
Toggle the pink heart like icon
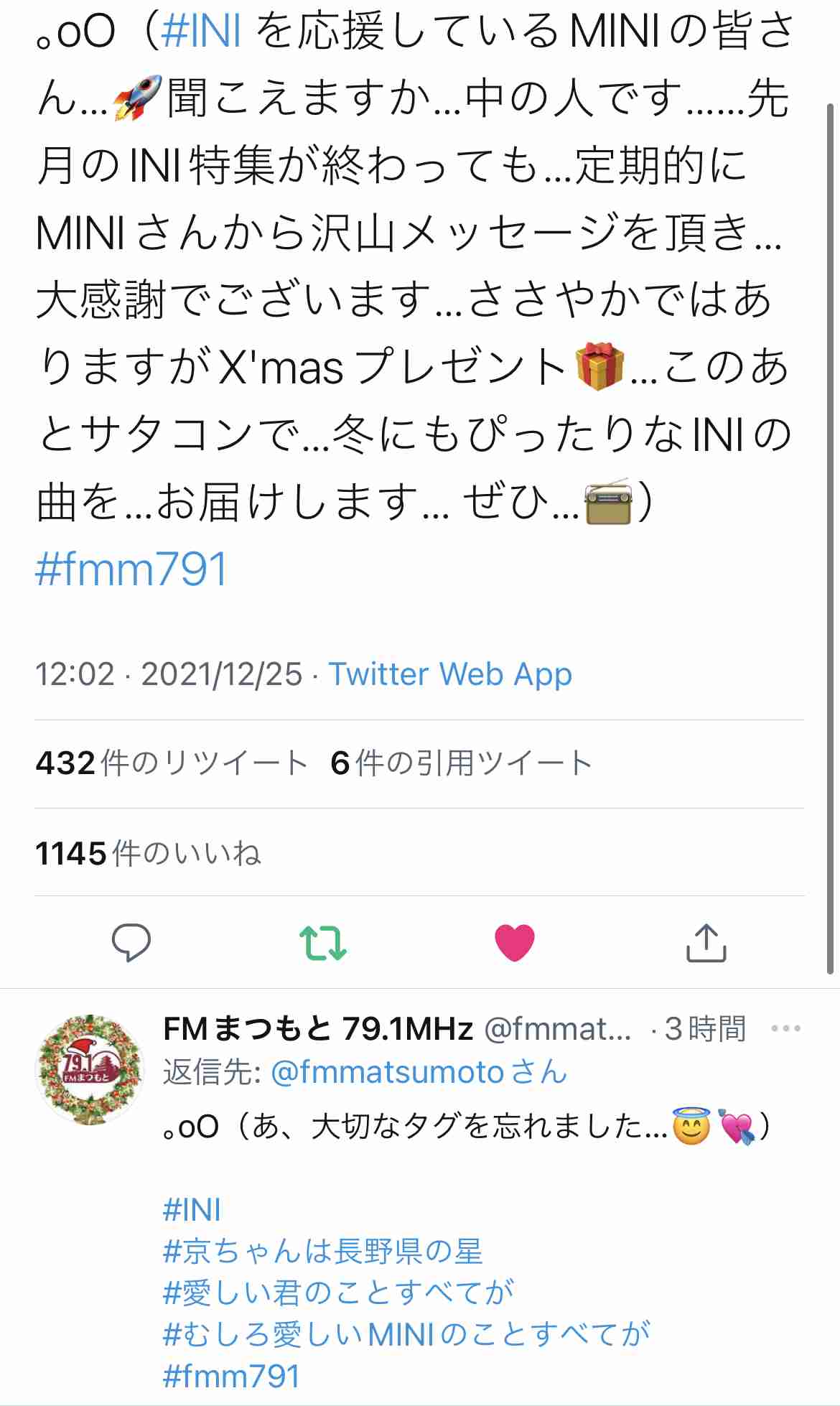pos(515,942)
